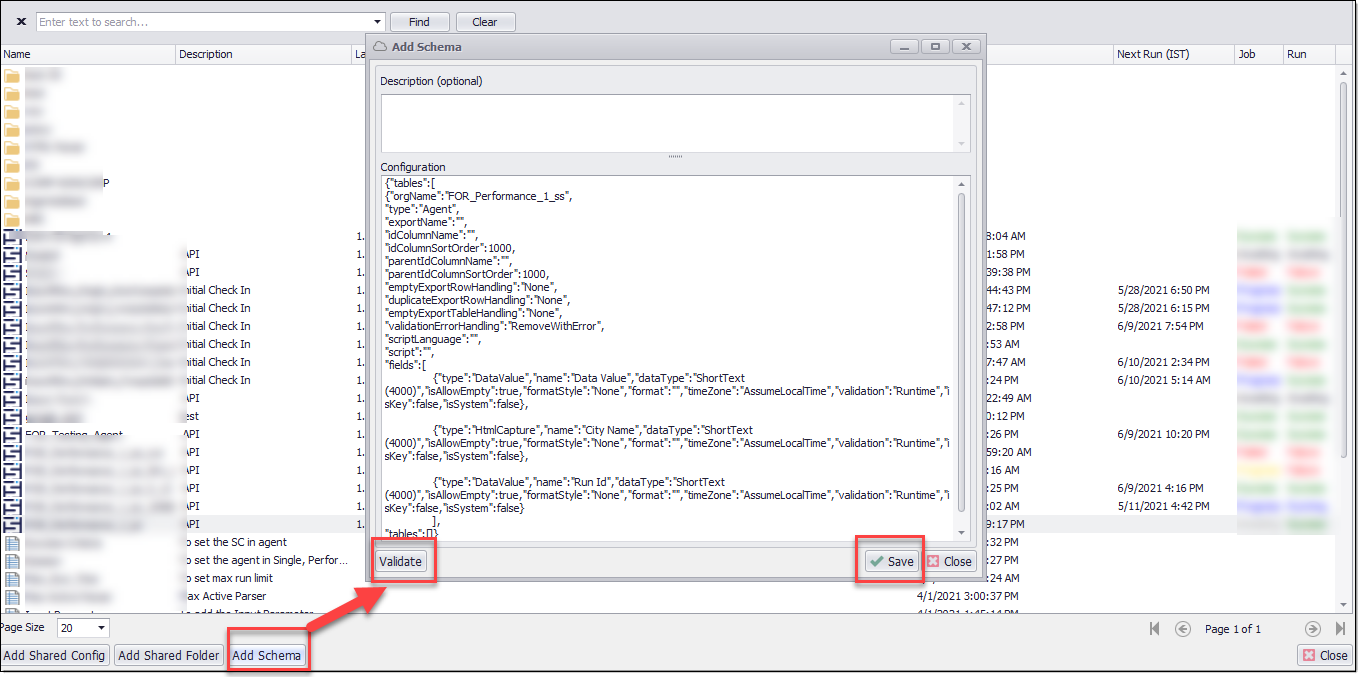Viewport: 1361px width, 677px height.
Task: Save the schema configuration
Action: [890, 562]
